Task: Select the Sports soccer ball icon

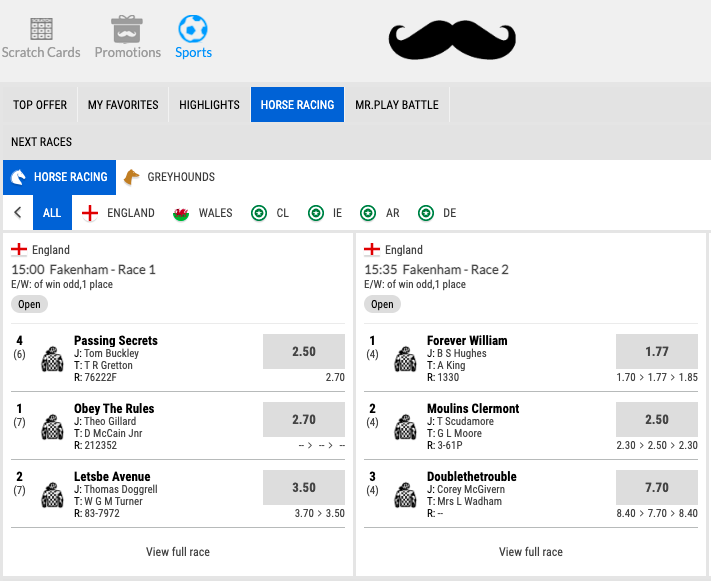Action: (193, 29)
